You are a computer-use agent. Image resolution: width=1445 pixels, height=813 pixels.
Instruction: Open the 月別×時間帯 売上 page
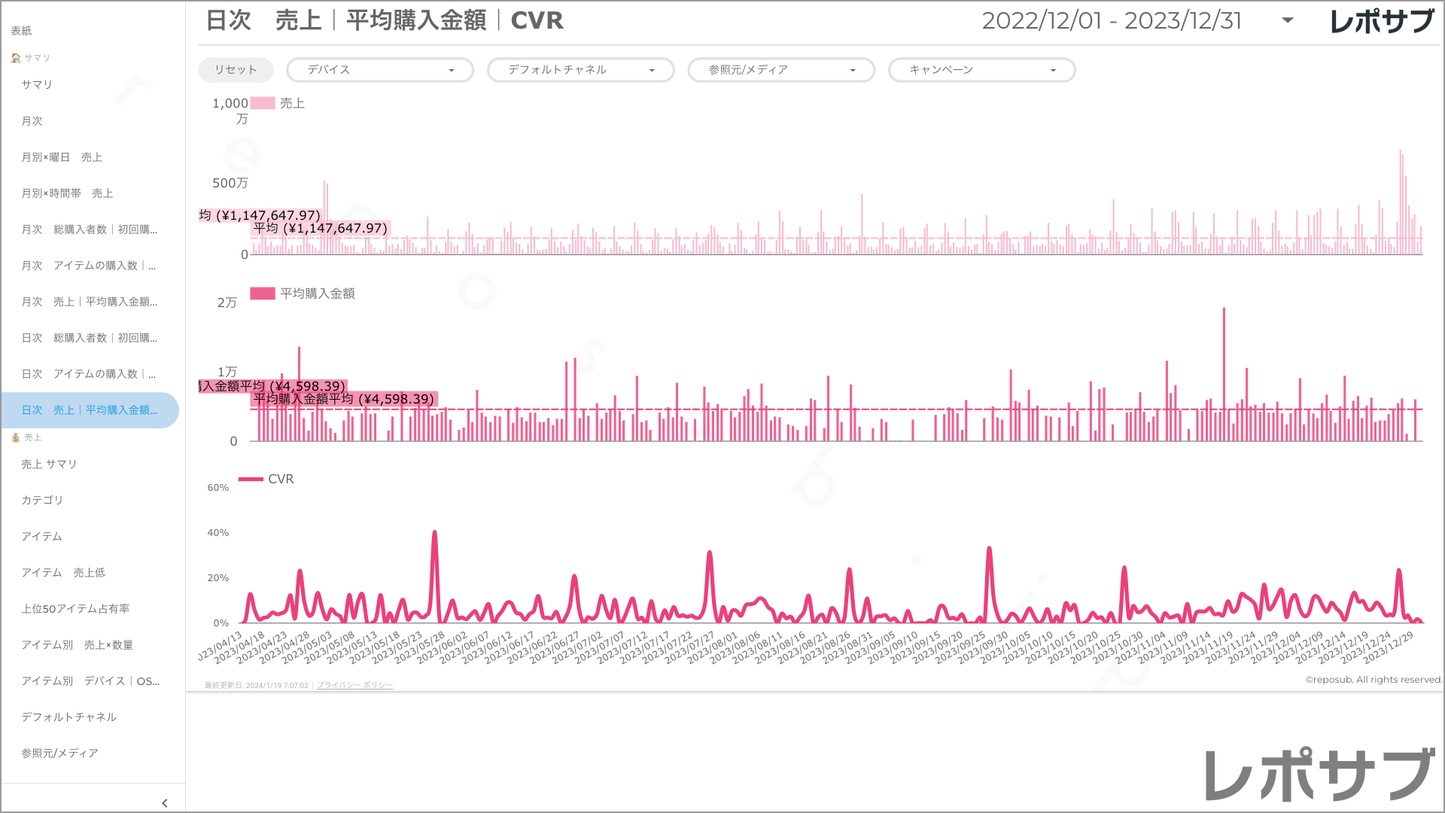click(67, 193)
